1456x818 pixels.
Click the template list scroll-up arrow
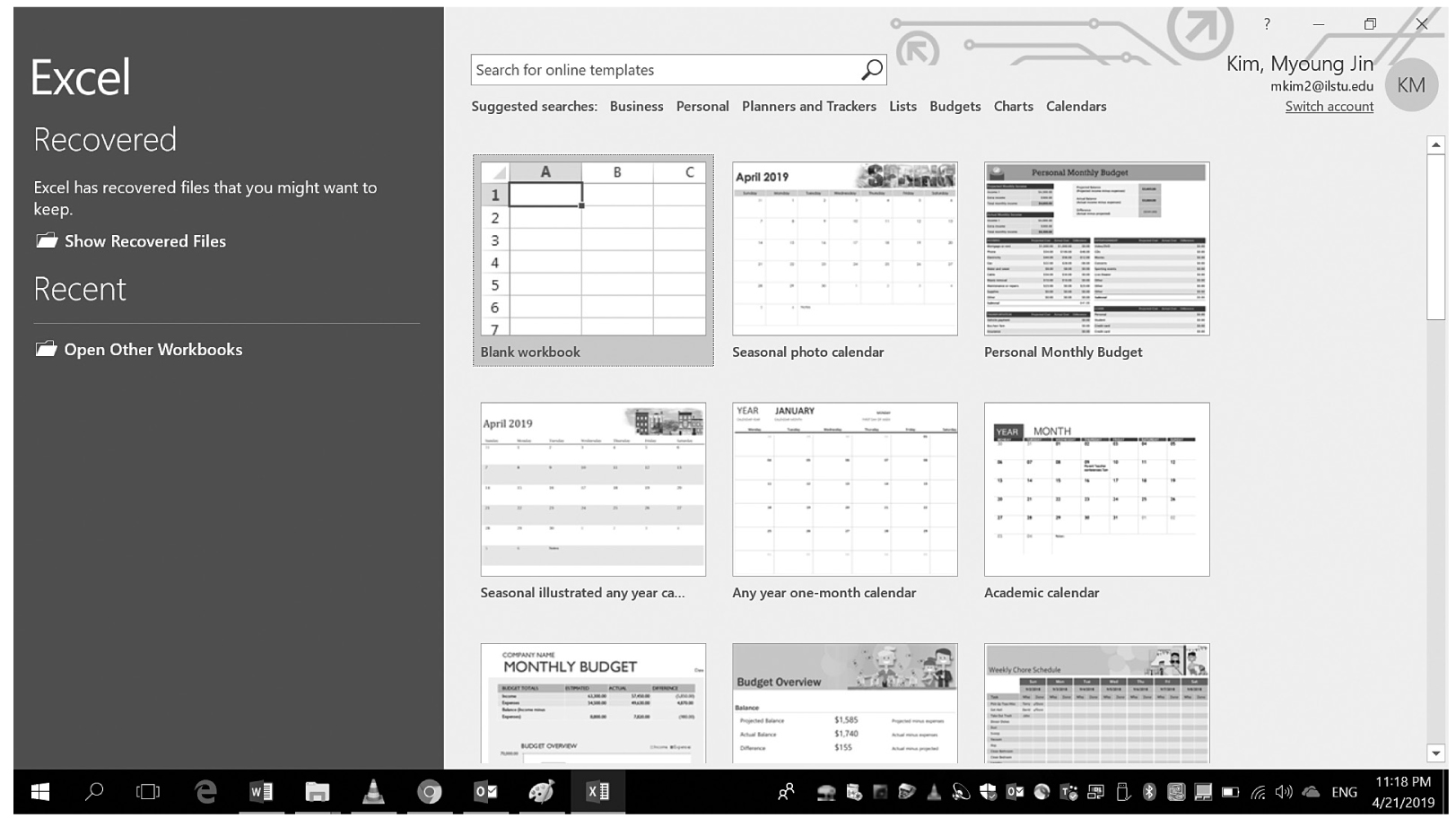click(x=1435, y=144)
